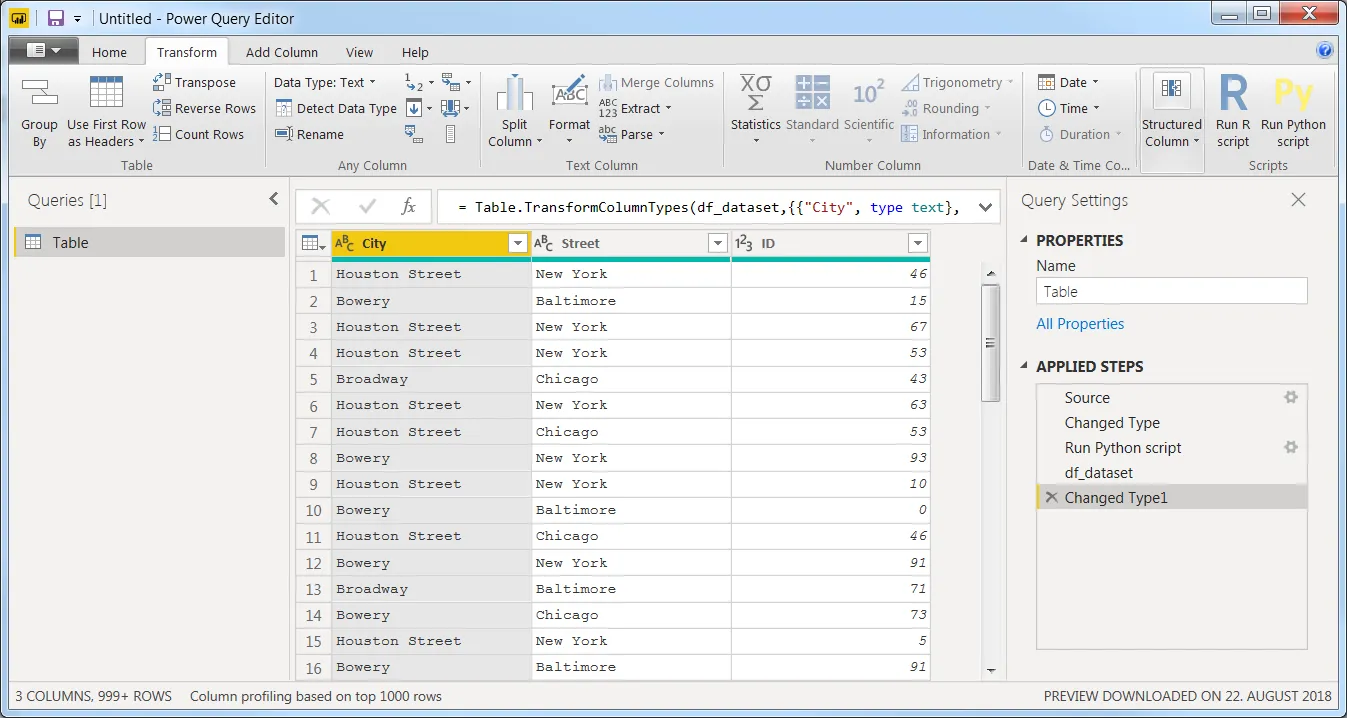
Task: Click Count Rows in Table group
Action: pyautogui.click(x=198, y=134)
